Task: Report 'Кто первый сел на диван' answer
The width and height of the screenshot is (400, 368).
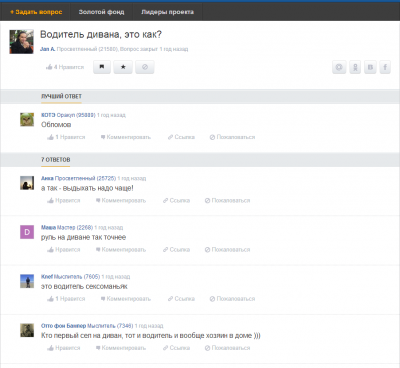Action: click(227, 348)
